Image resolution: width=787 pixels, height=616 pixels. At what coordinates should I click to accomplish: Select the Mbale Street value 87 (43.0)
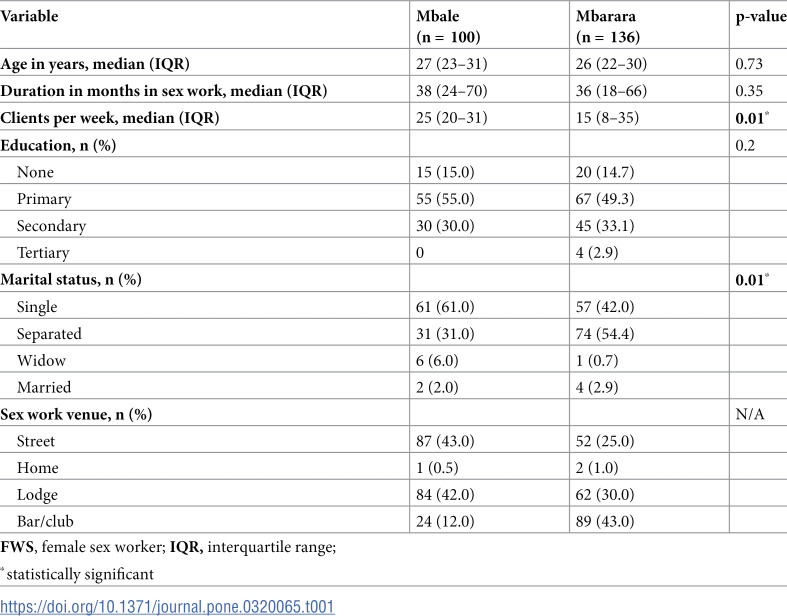pyautogui.click(x=445, y=441)
